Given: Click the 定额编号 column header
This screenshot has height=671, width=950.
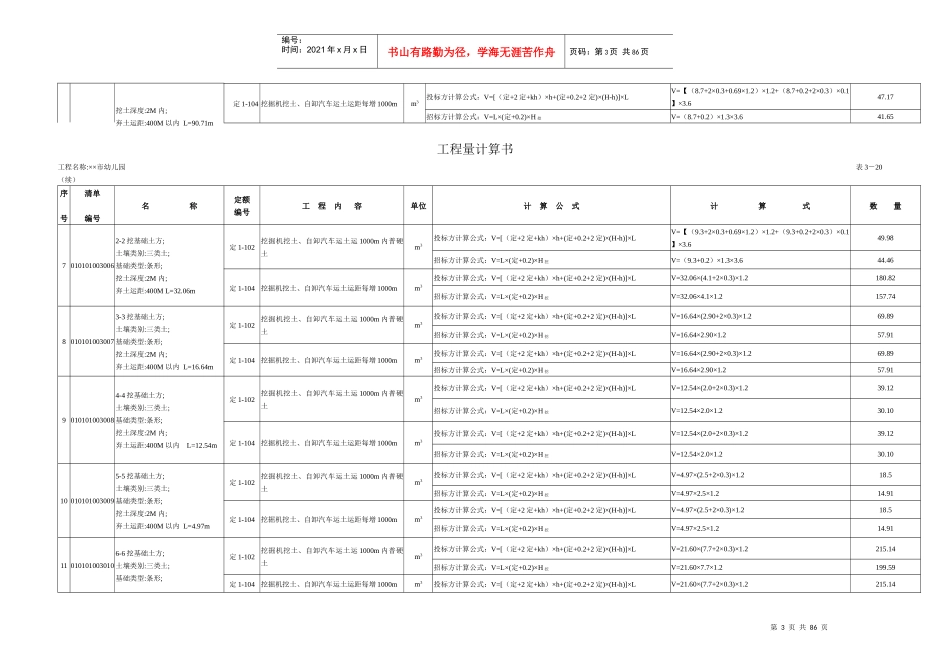Looking at the screenshot, I should (242, 206).
